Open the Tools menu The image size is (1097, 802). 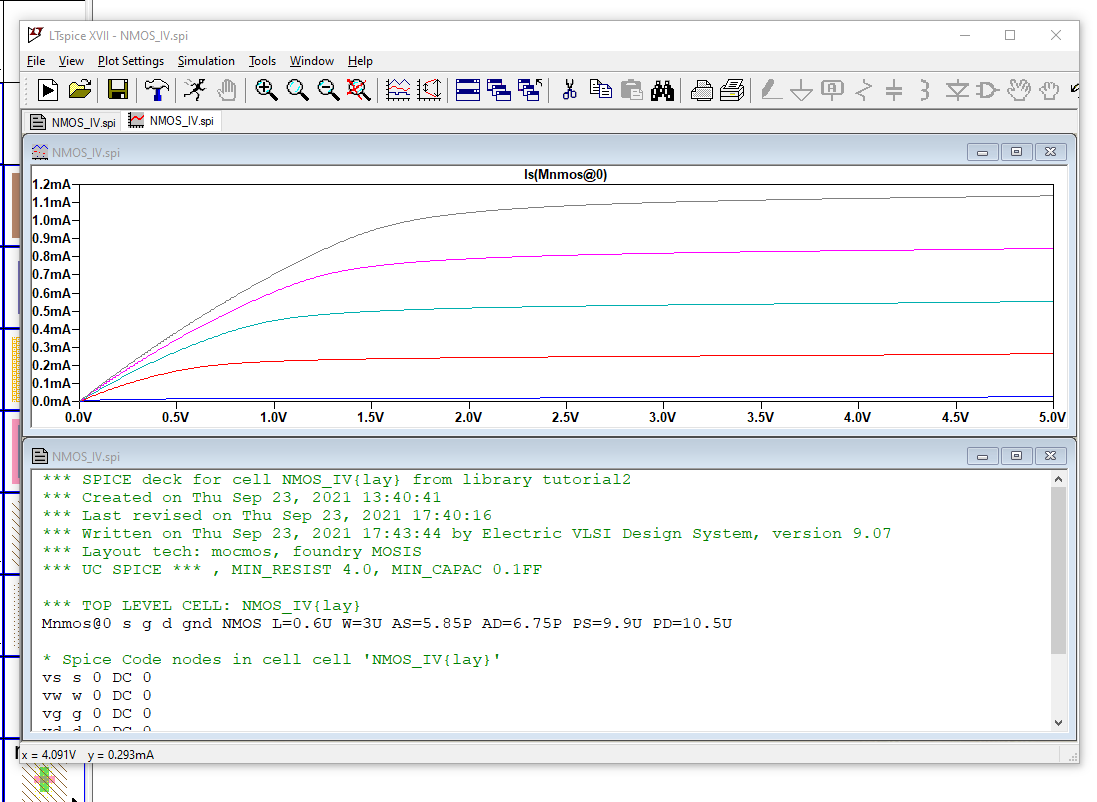pyautogui.click(x=262, y=61)
